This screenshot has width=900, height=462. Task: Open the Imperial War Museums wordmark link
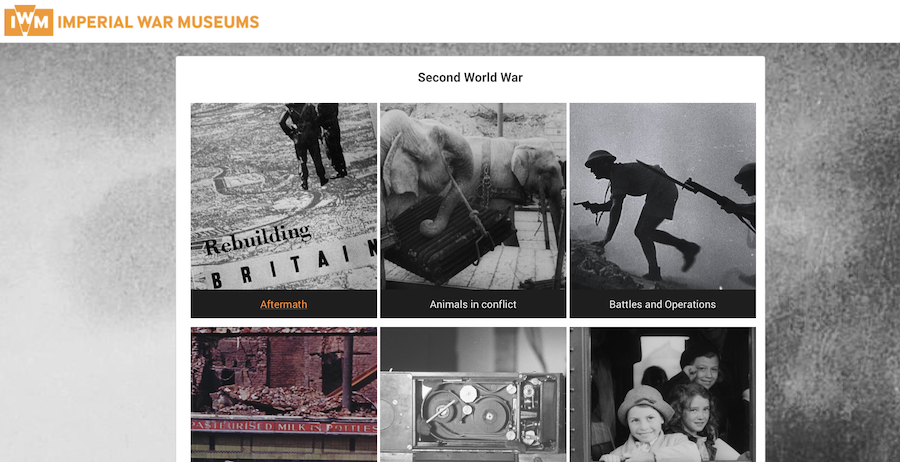tap(158, 22)
